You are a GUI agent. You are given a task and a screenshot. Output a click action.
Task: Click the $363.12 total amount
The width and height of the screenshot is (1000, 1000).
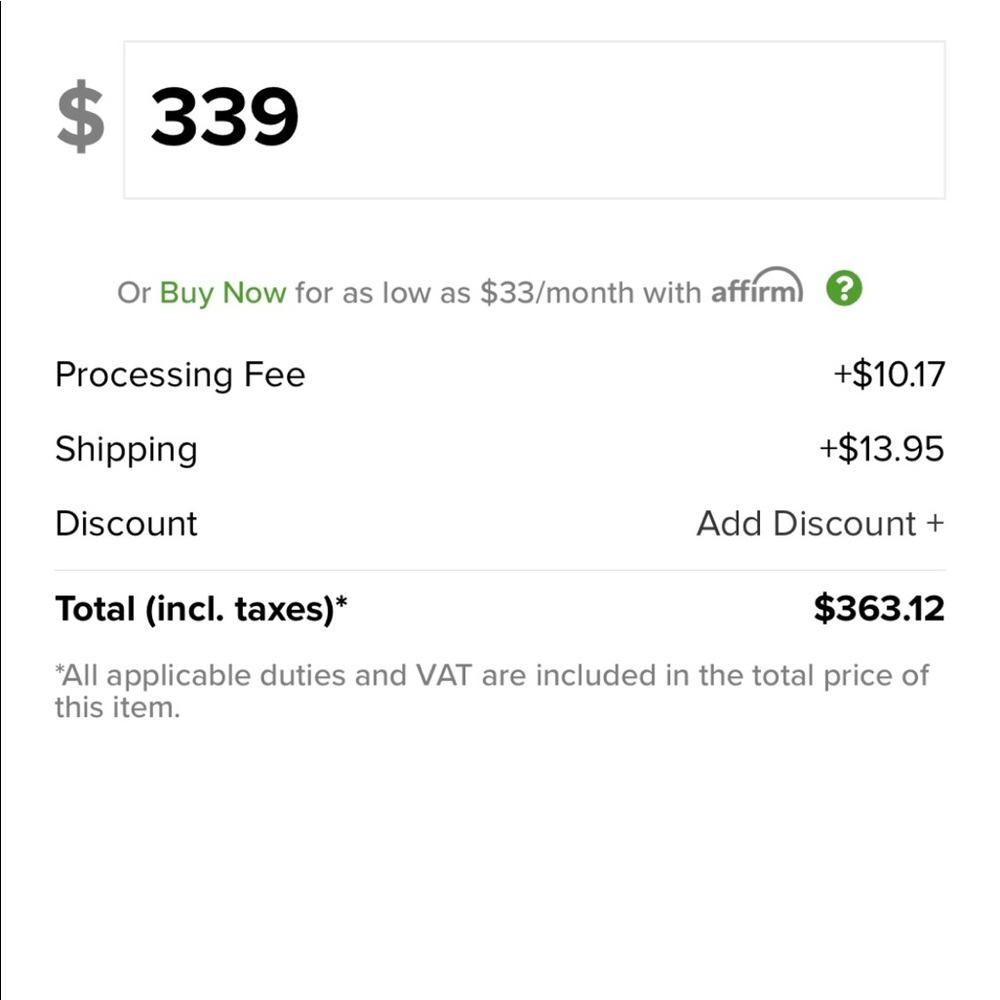[x=879, y=608]
